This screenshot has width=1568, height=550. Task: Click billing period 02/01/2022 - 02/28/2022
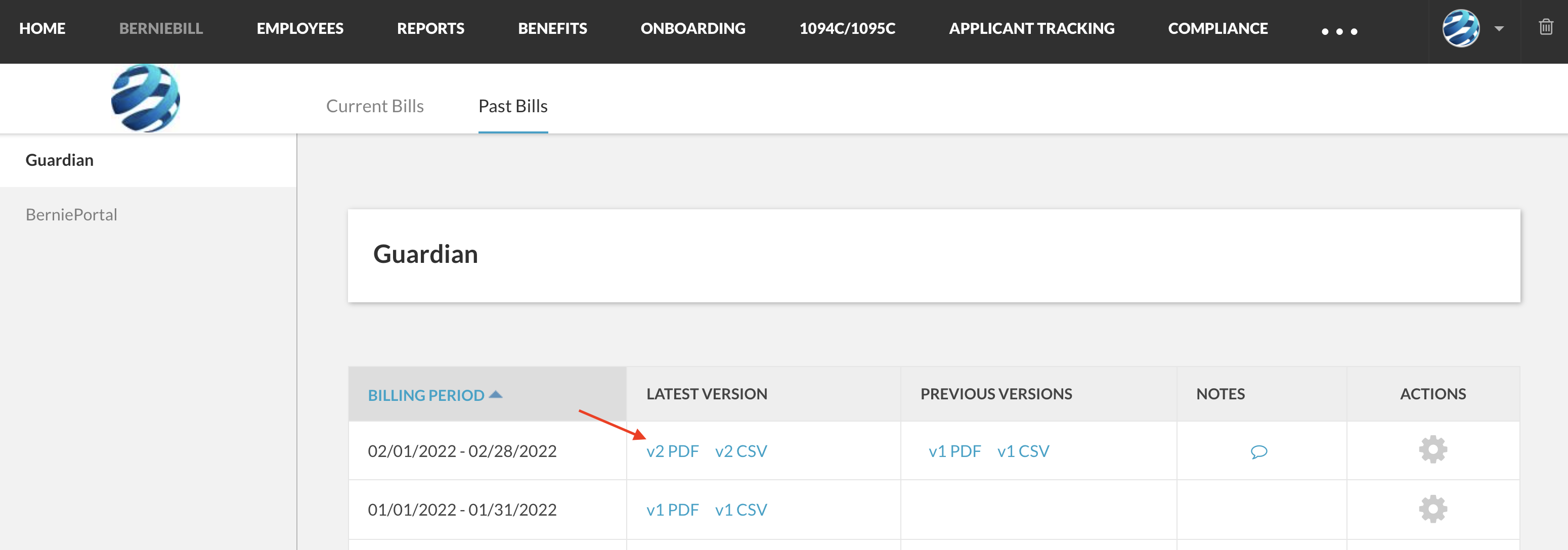462,451
